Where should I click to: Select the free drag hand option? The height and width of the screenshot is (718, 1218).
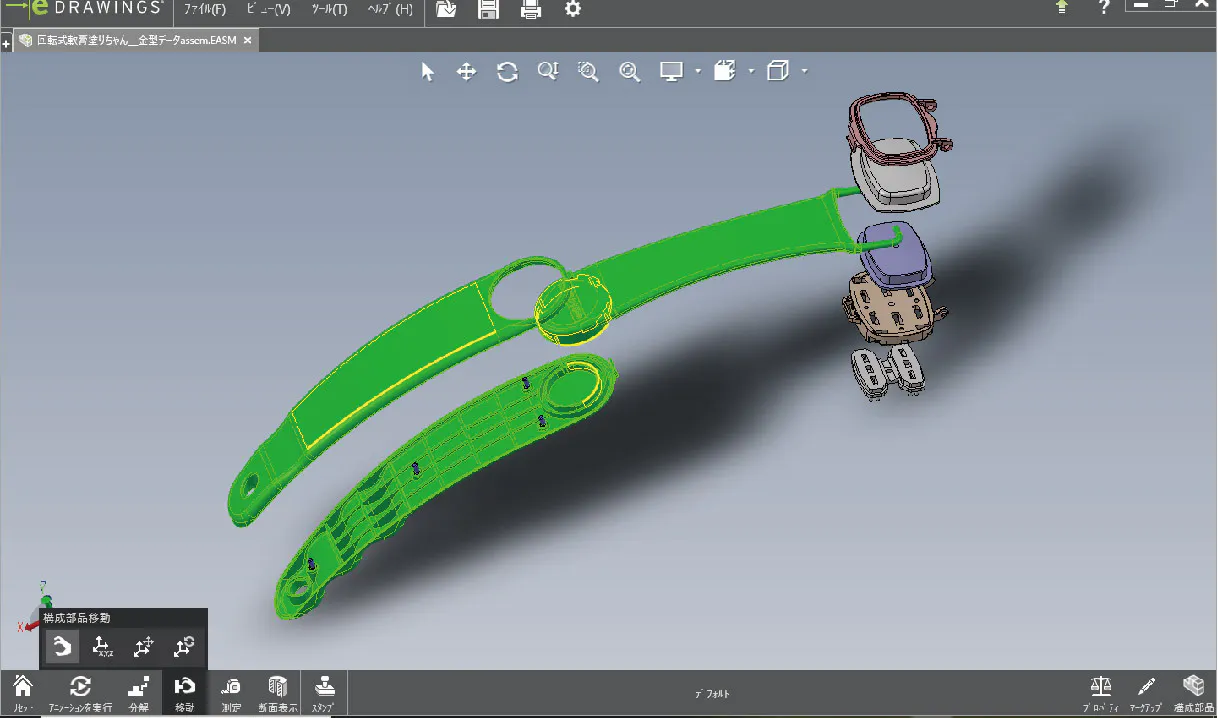coord(62,647)
